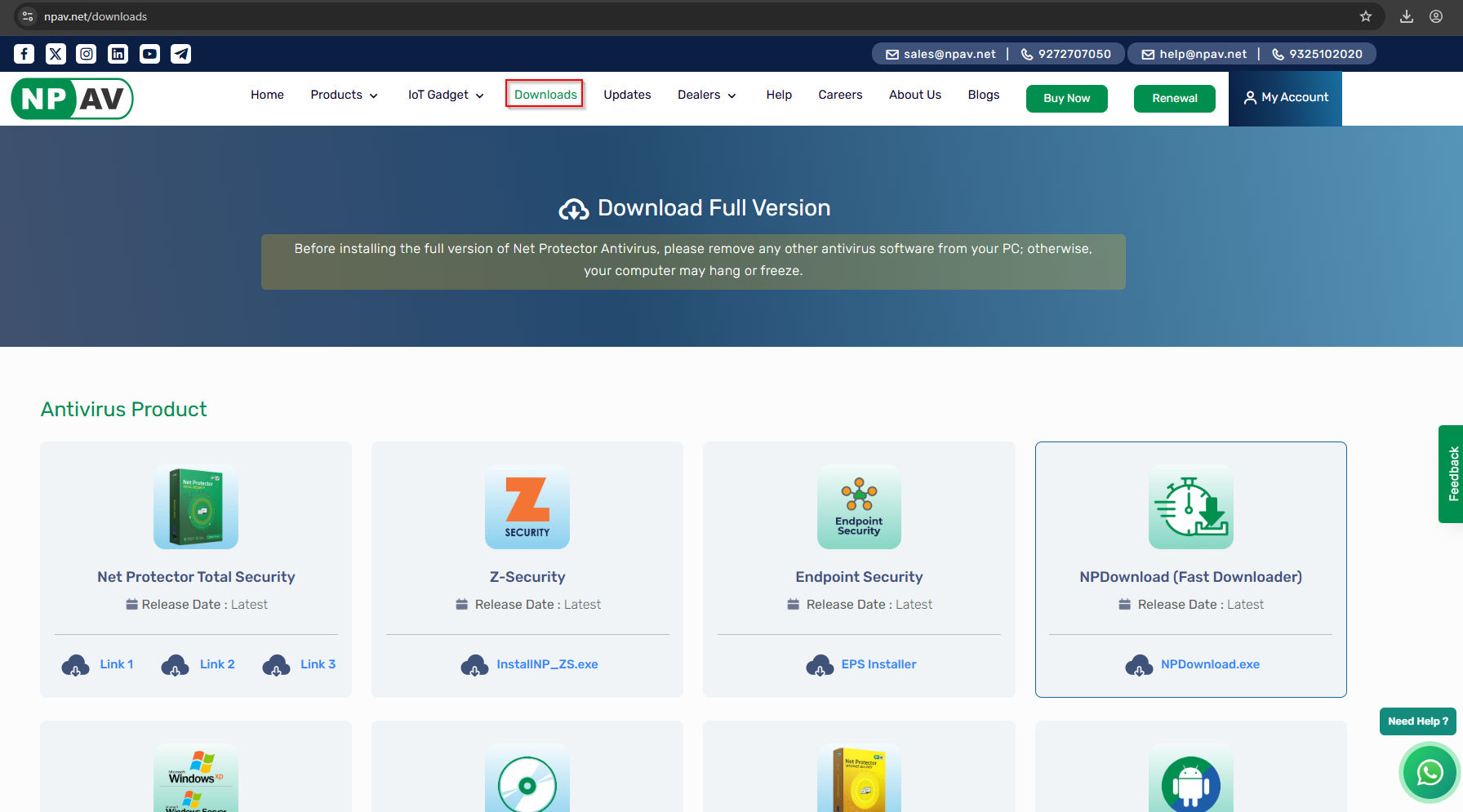This screenshot has width=1463, height=812.
Task: Click Link 2 under Net Protector Total Security
Action: (216, 664)
